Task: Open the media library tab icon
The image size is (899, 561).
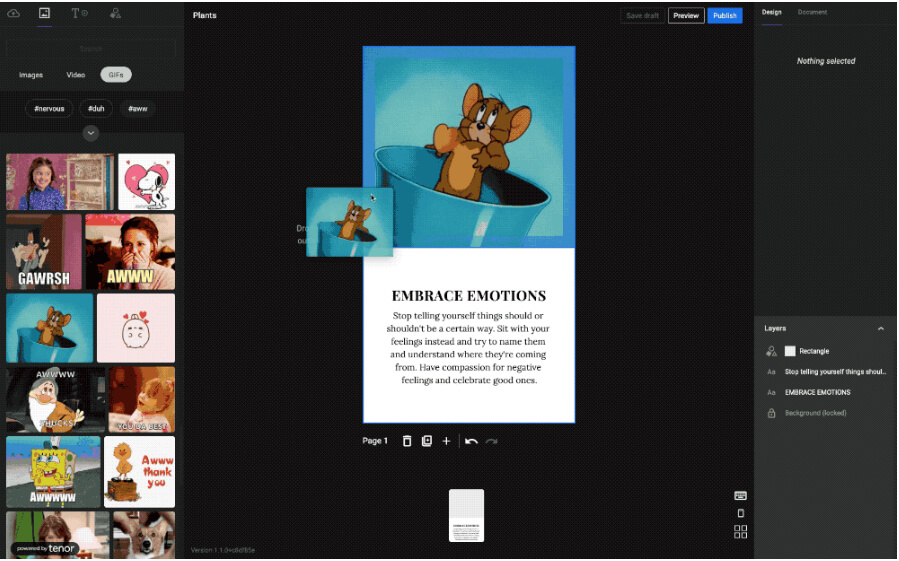Action: pos(44,13)
